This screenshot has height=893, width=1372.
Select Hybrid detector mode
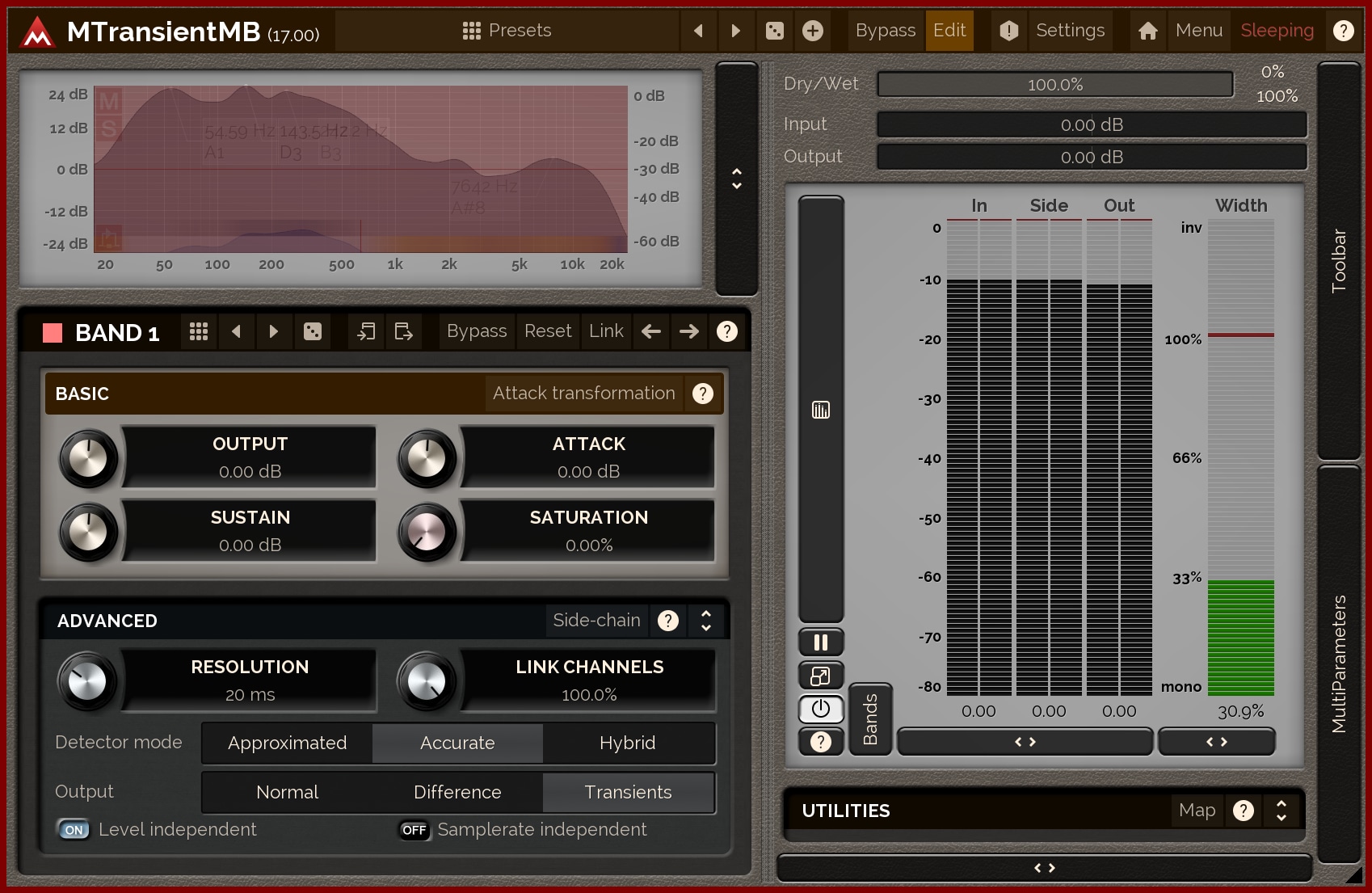coord(627,743)
